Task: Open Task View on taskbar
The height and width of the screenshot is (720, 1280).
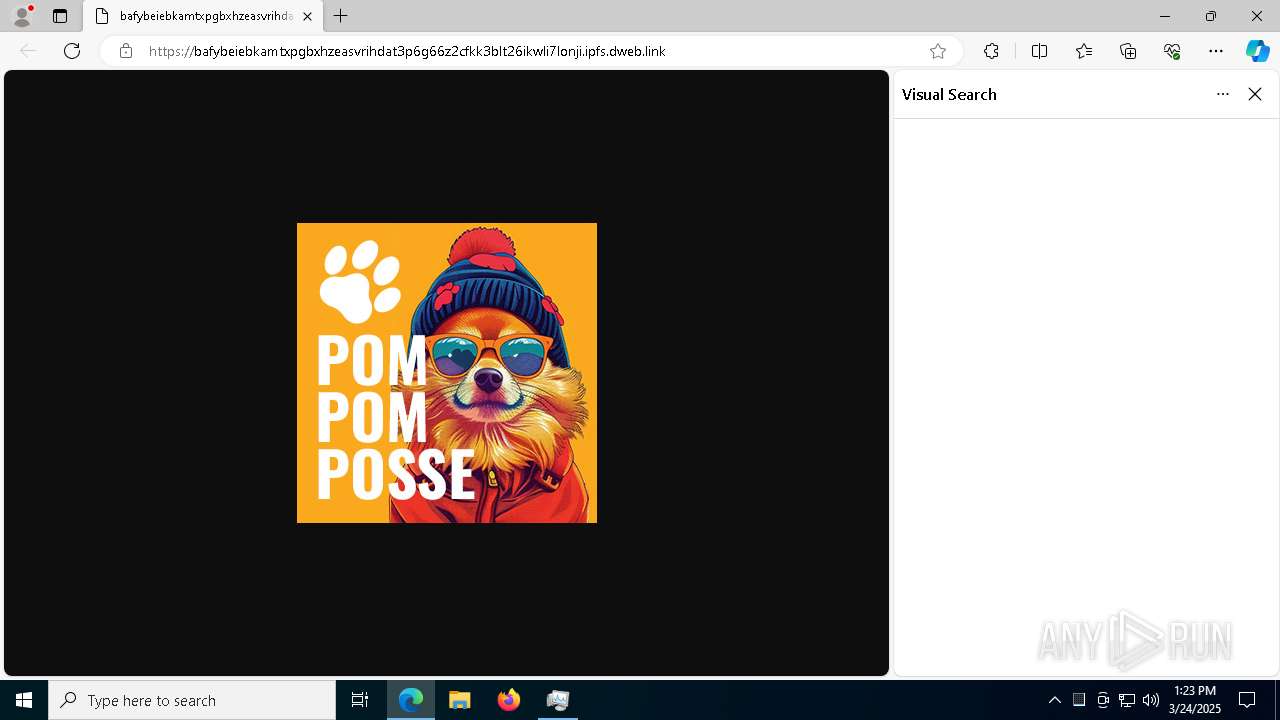Action: click(x=360, y=700)
